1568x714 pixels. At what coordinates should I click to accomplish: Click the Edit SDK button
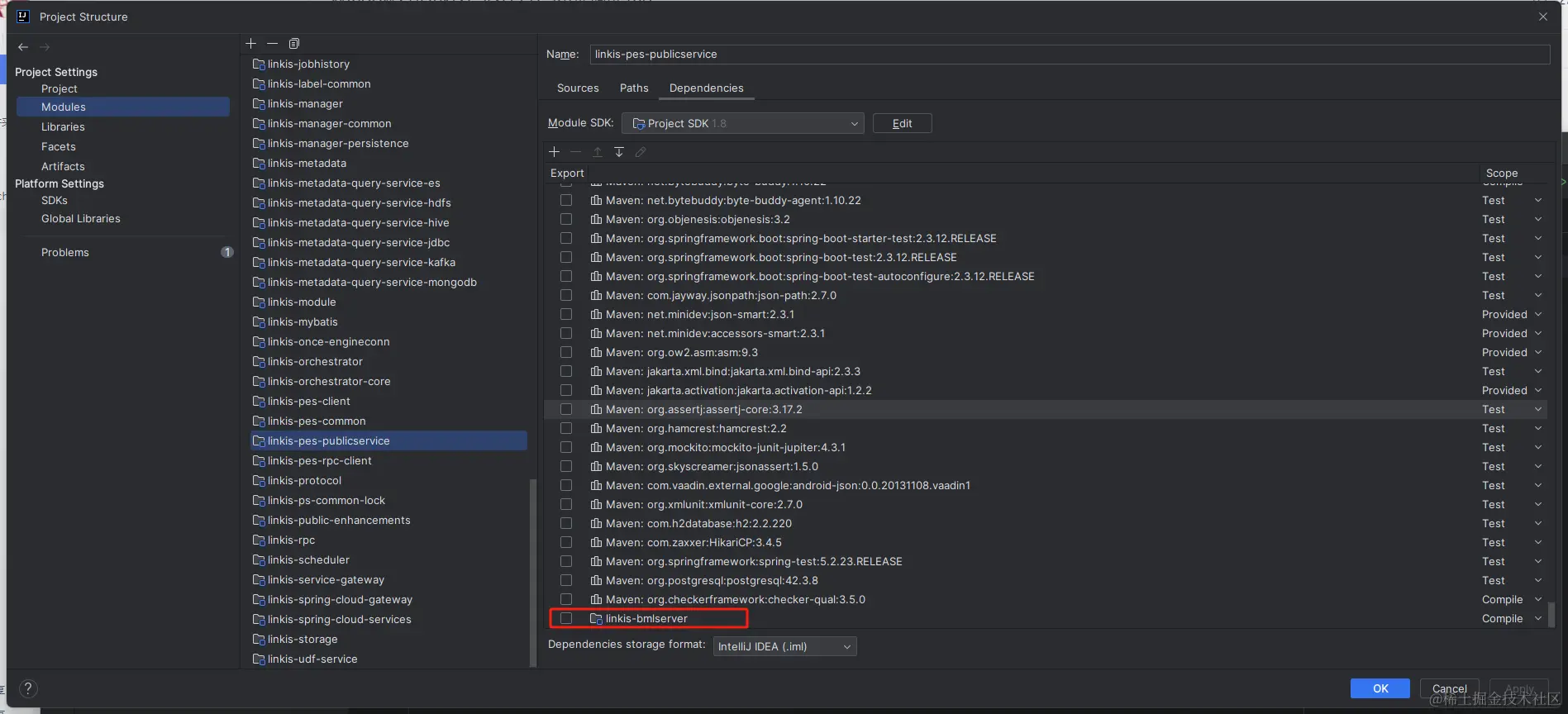point(902,124)
